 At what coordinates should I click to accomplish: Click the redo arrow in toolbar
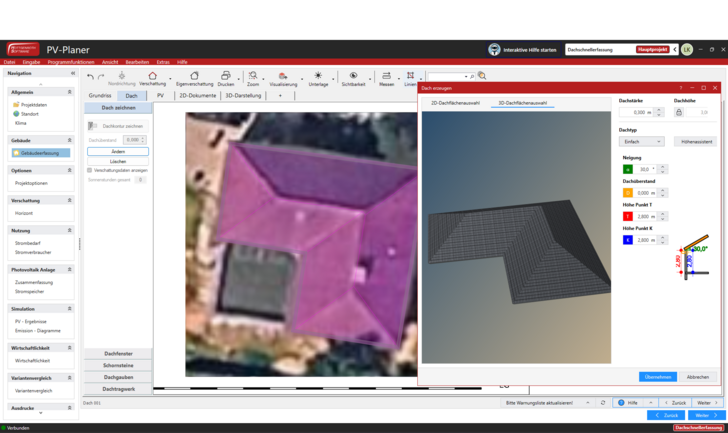(101, 77)
